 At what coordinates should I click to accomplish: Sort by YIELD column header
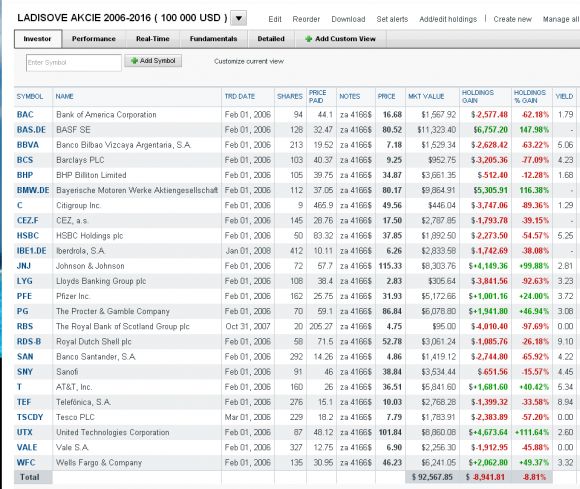(564, 97)
